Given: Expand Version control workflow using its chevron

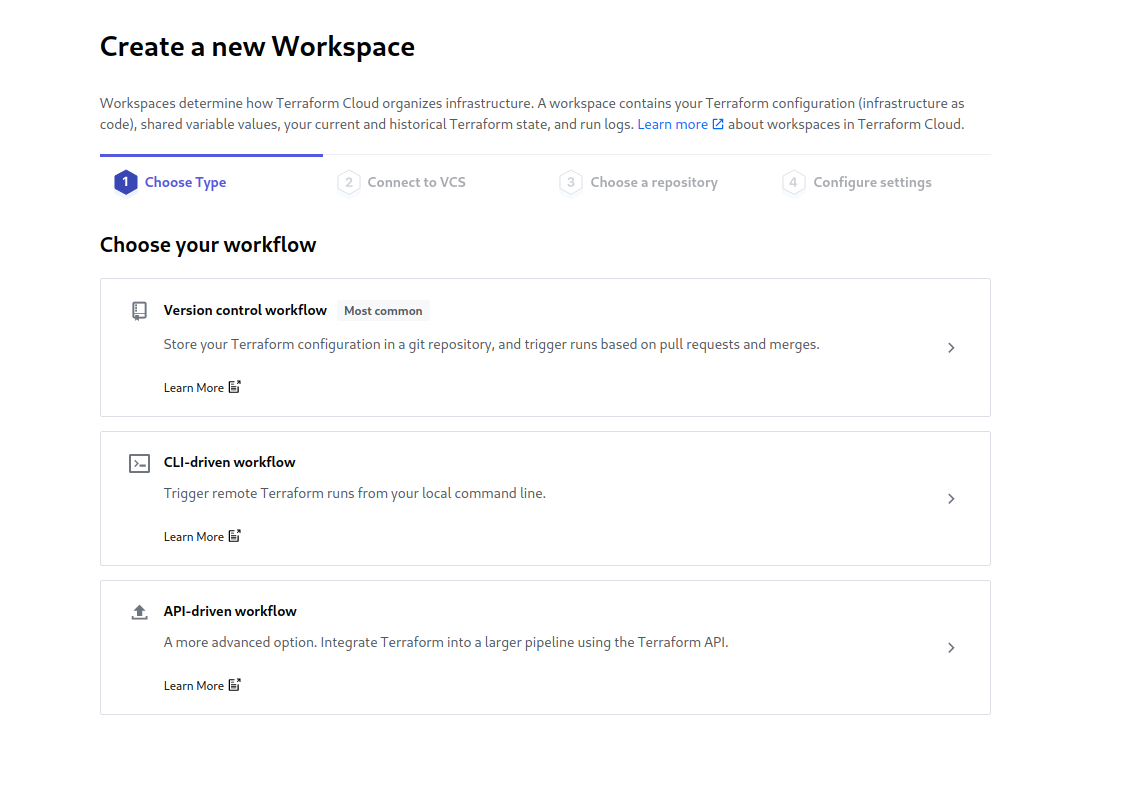Looking at the screenshot, I should 951,348.
